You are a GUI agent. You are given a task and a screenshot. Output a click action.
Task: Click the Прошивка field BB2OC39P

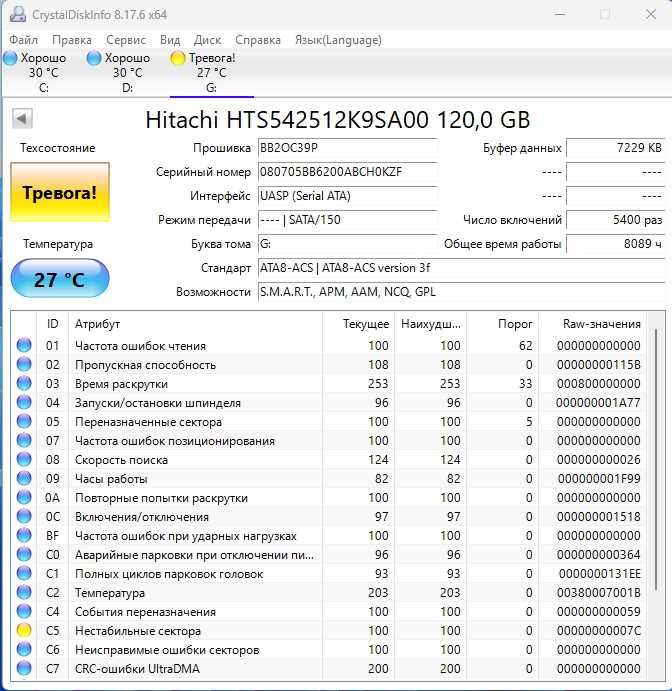348,148
